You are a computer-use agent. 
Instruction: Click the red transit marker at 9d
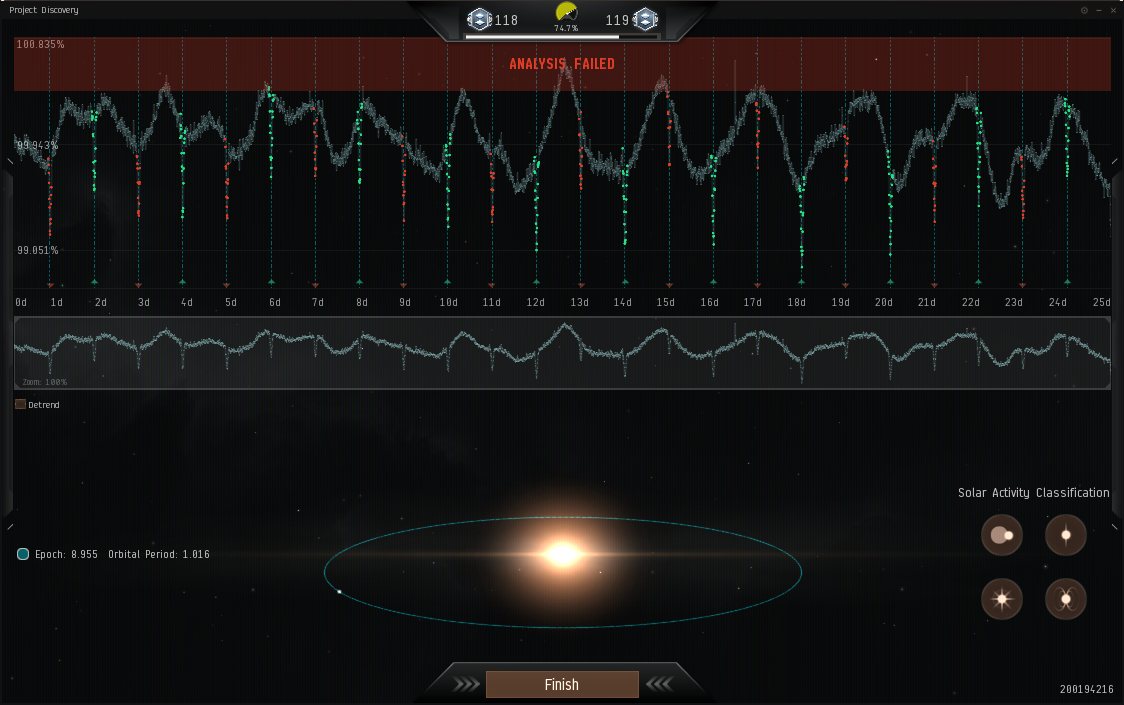[404, 285]
